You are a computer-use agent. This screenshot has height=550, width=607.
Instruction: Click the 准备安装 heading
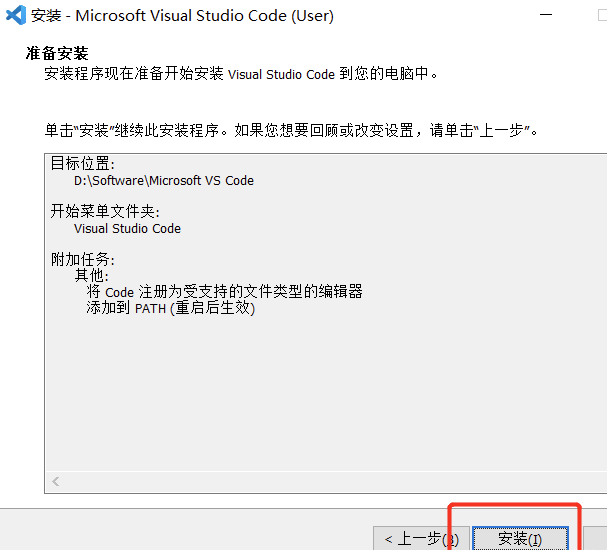click(57, 53)
